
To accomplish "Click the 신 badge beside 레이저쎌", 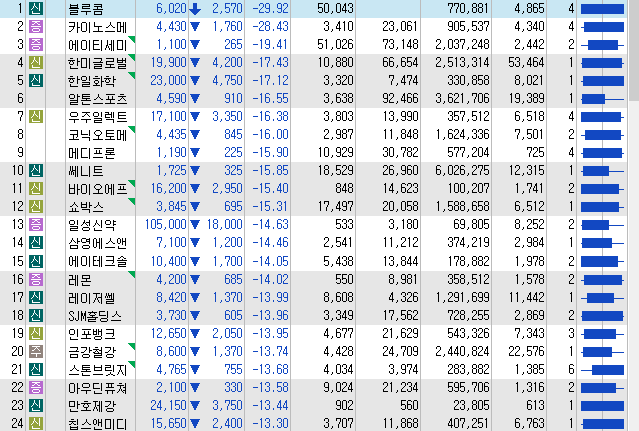I will (x=36, y=297).
